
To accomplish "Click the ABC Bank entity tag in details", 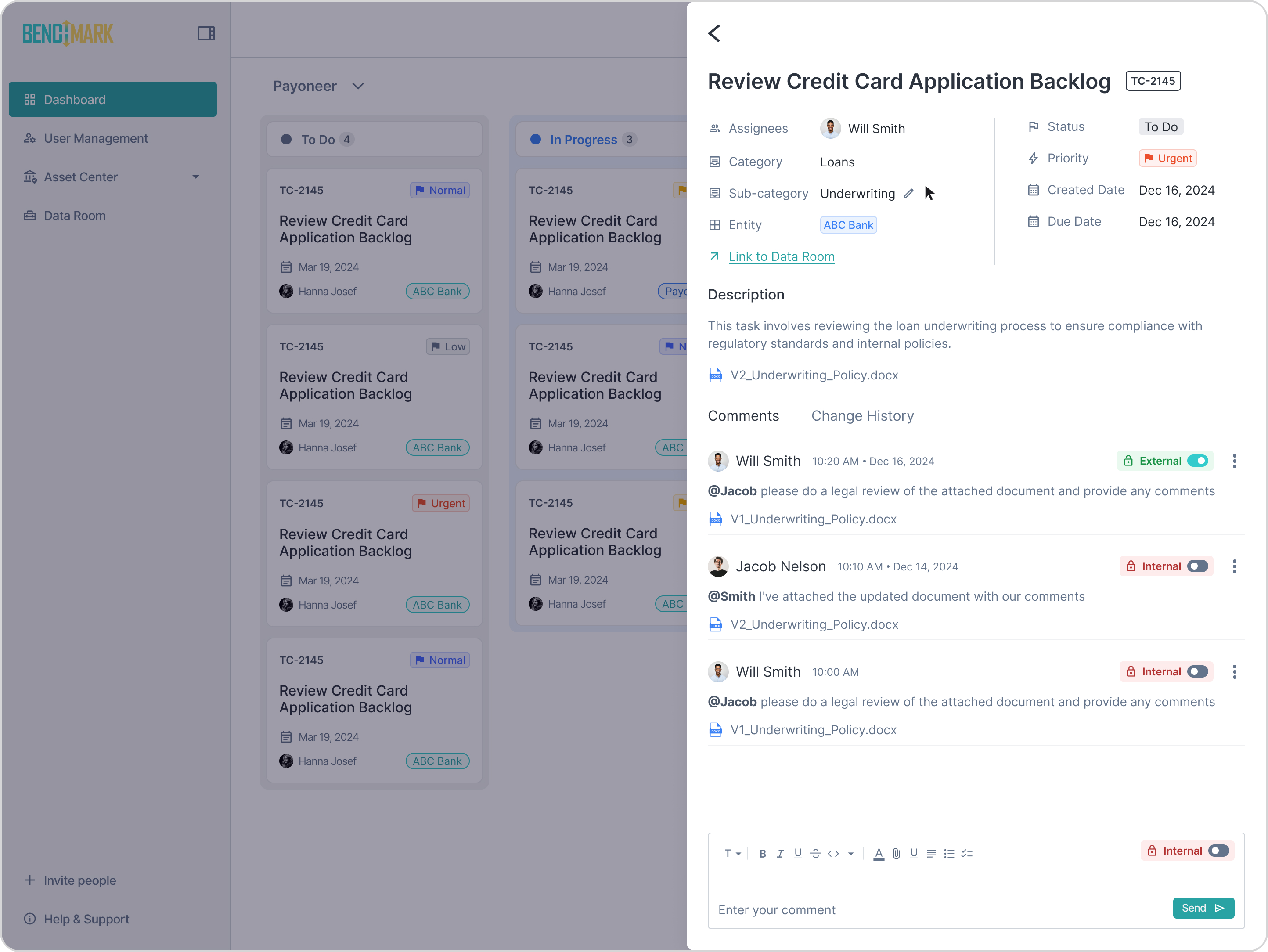I will click(x=848, y=225).
